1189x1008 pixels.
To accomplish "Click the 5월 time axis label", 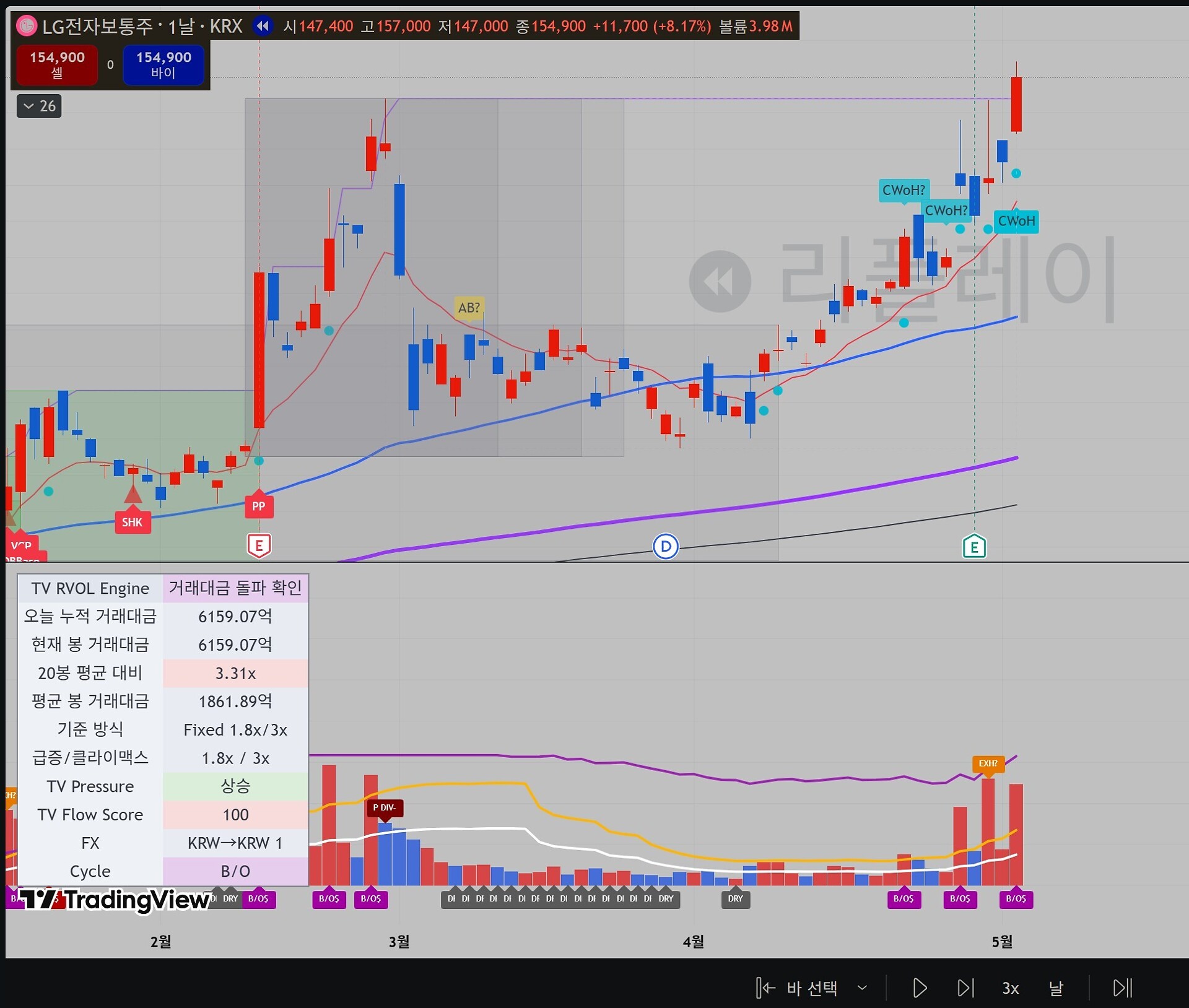I will coord(1003,942).
